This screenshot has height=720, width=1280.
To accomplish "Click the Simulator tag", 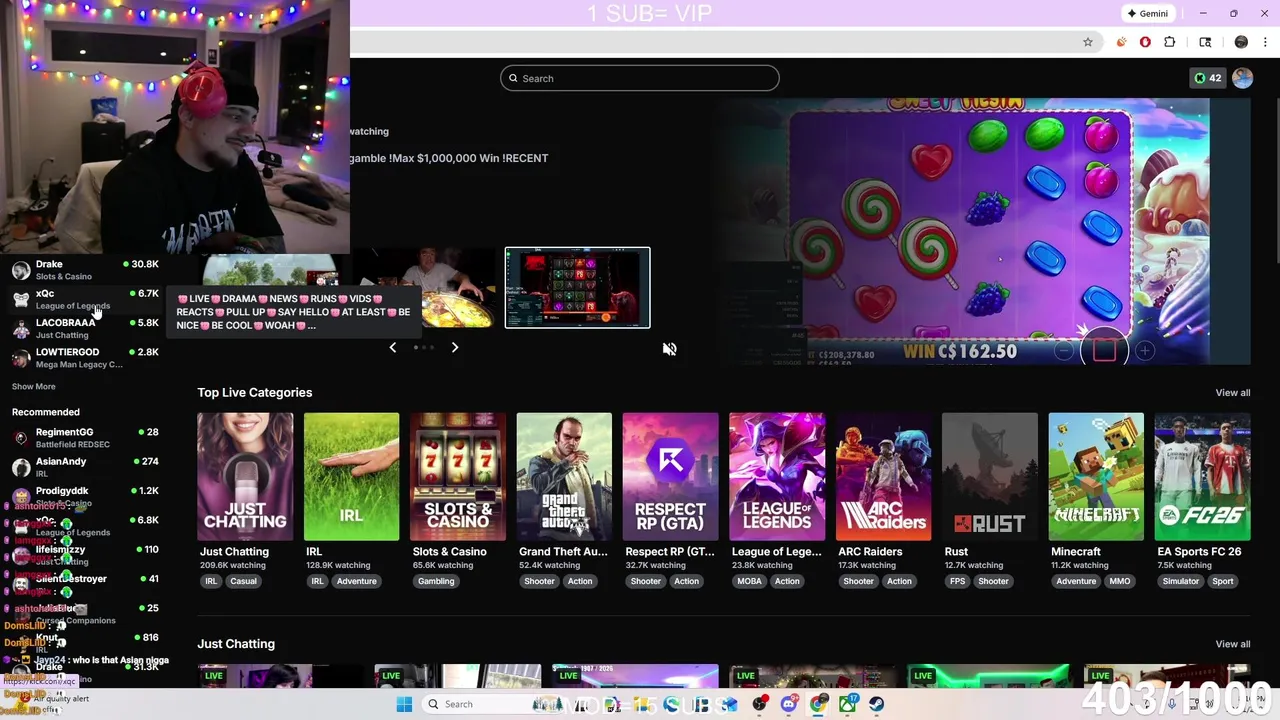I will pos(1180,581).
